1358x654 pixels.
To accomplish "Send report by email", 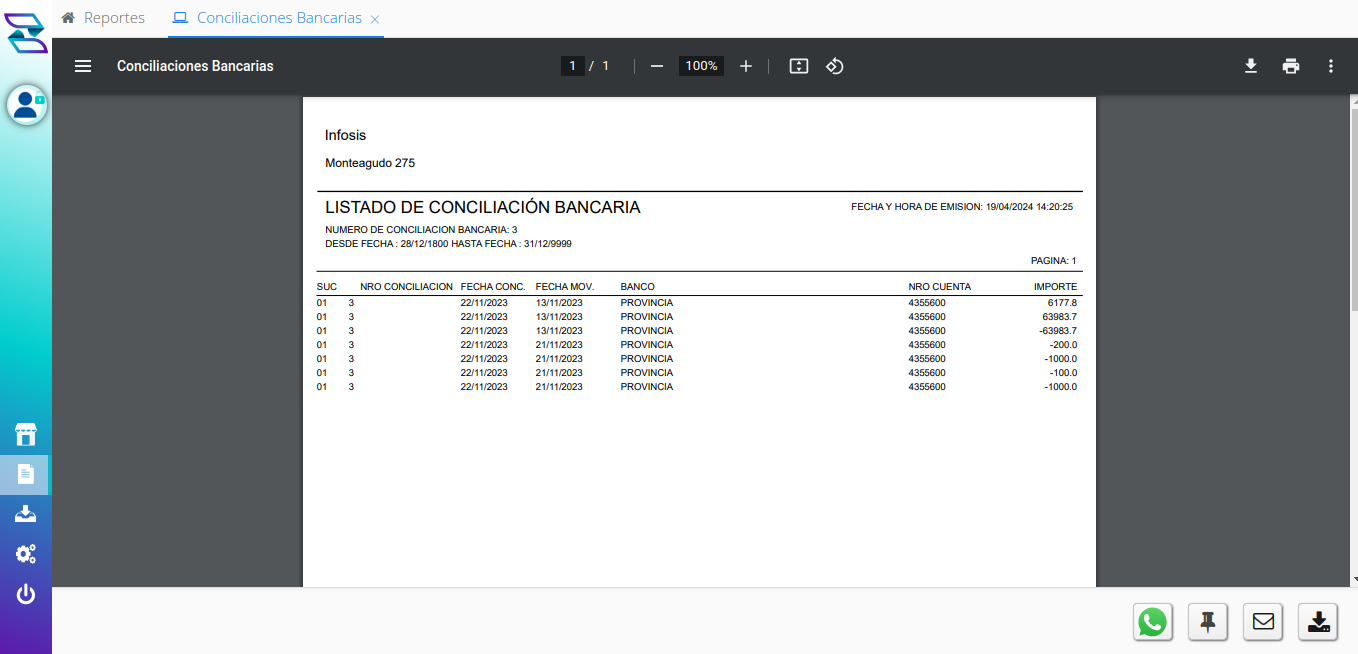I will tap(1263, 622).
